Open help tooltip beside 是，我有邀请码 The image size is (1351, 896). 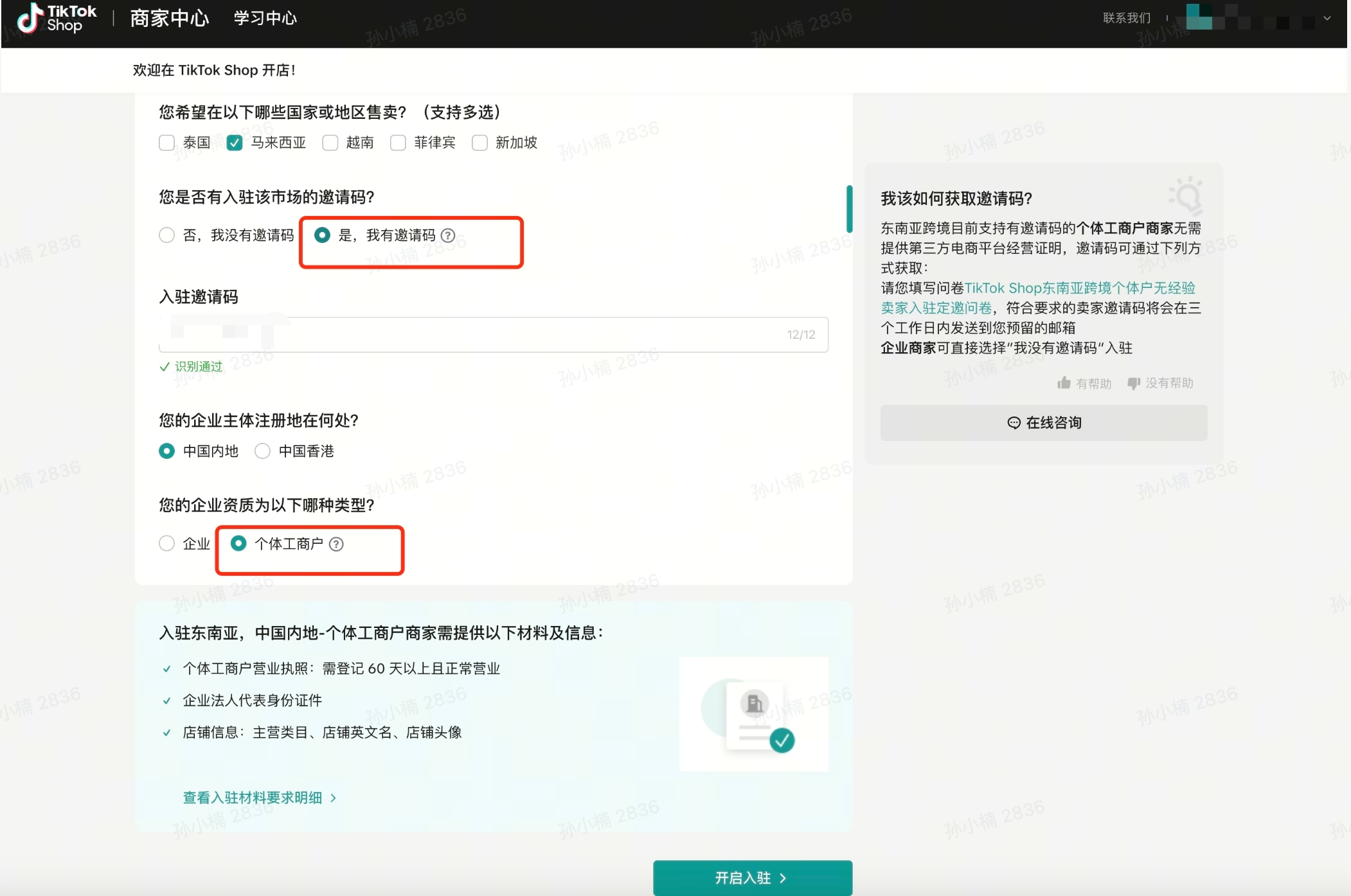[447, 235]
